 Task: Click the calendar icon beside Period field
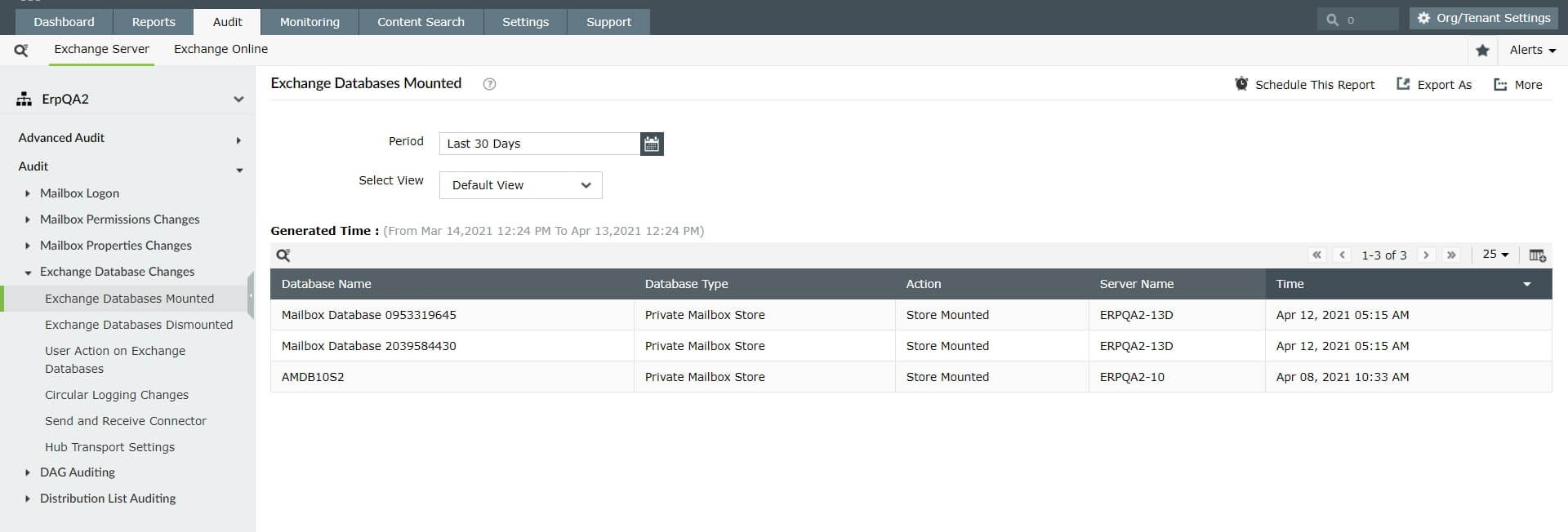(652, 144)
